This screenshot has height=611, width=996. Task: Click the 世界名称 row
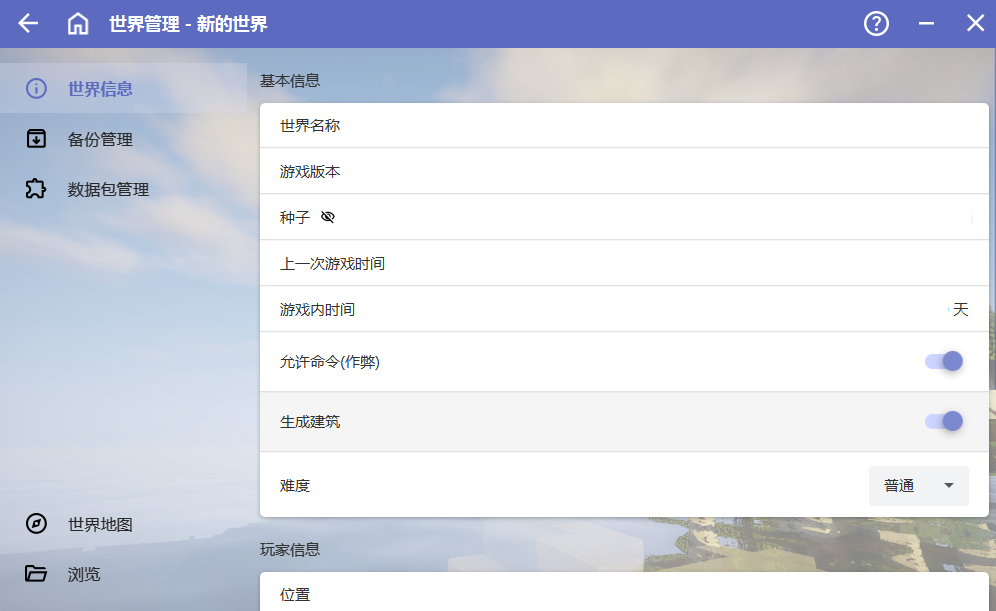point(624,126)
